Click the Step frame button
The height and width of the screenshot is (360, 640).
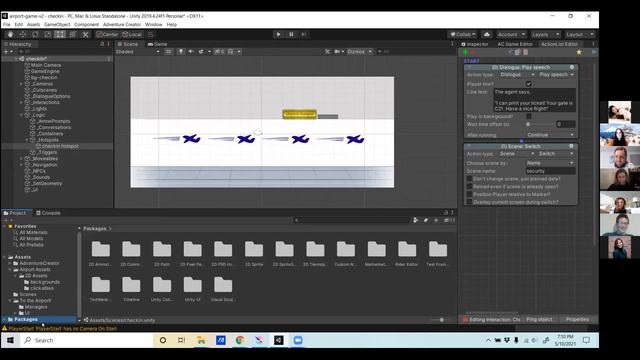pos(304,34)
